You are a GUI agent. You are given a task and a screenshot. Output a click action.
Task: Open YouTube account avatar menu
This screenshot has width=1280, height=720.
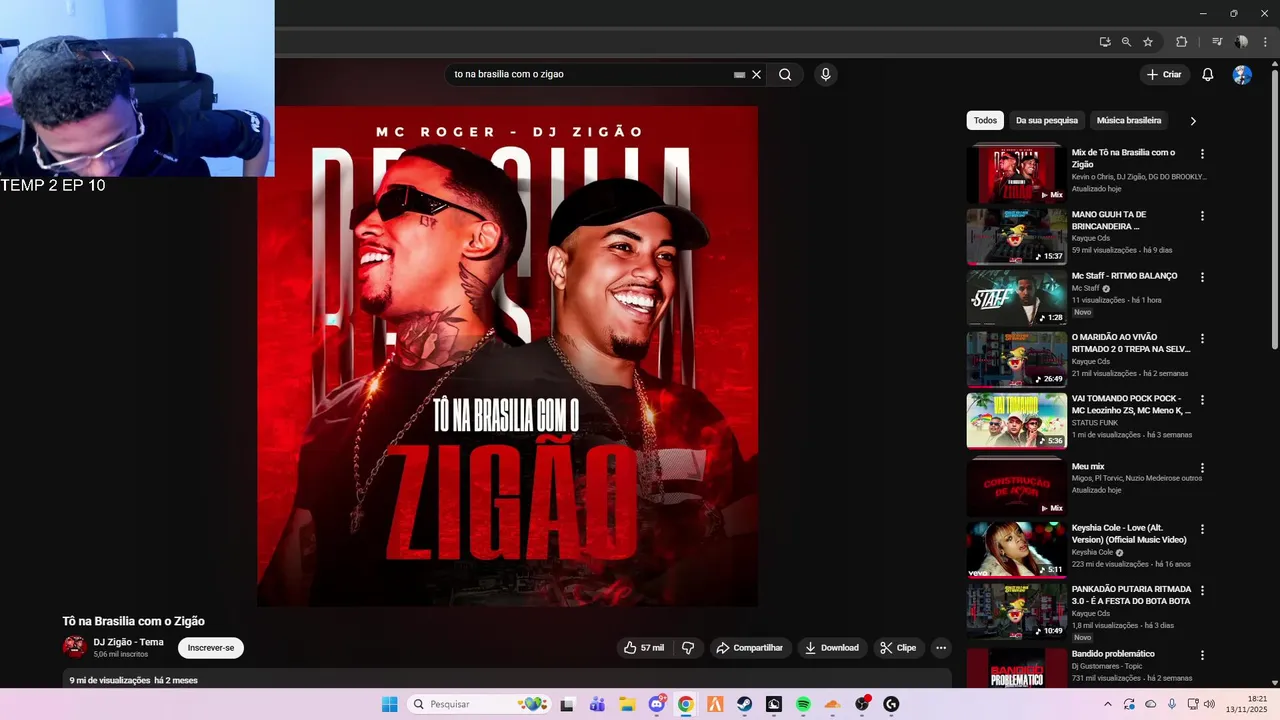(x=1242, y=74)
